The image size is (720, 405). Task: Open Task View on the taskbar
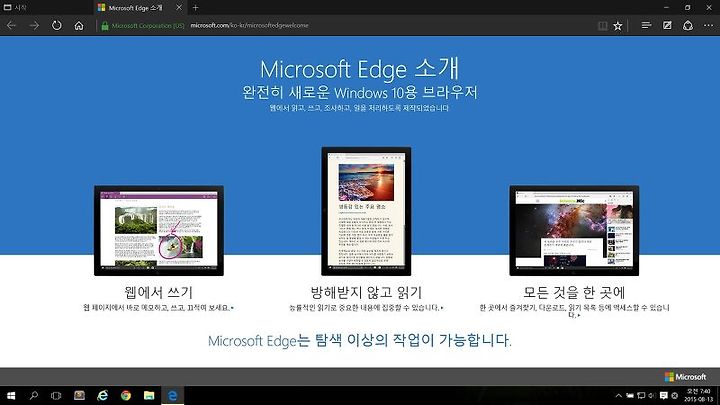[x=56, y=395]
